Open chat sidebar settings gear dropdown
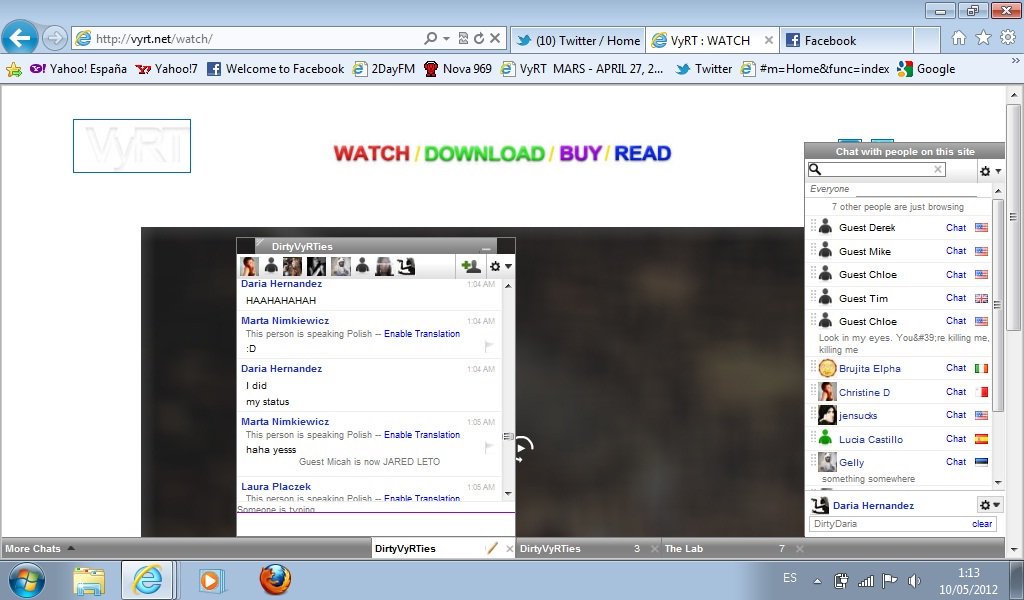 pos(990,171)
